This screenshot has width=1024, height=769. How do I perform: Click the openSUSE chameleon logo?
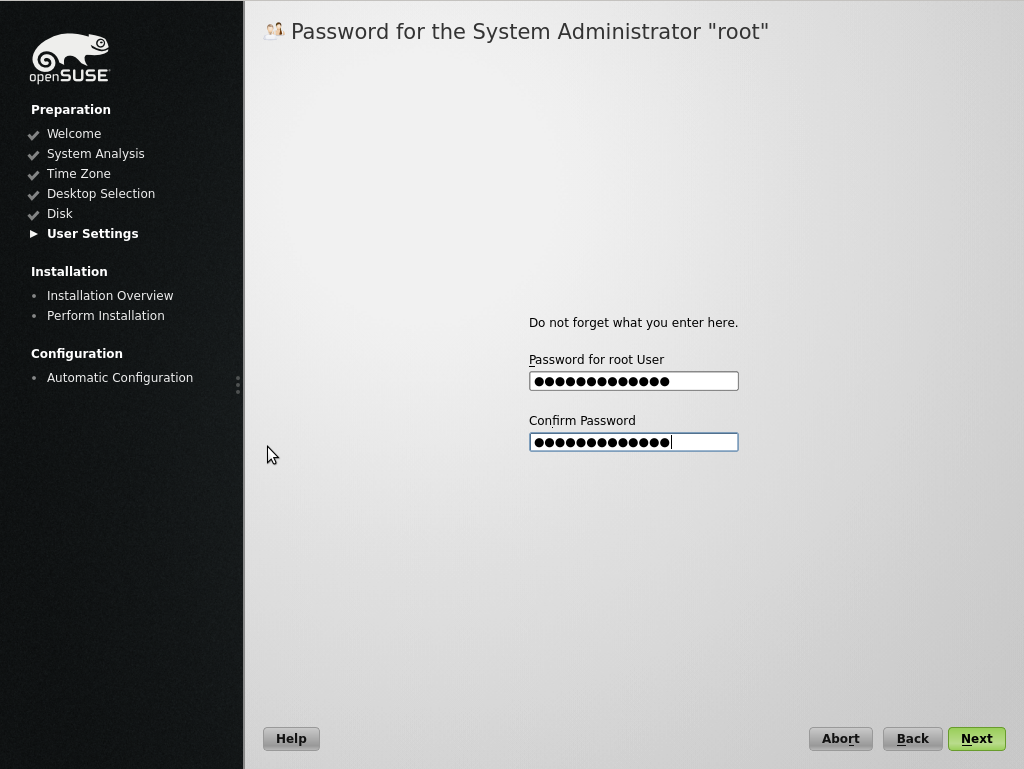(69, 58)
